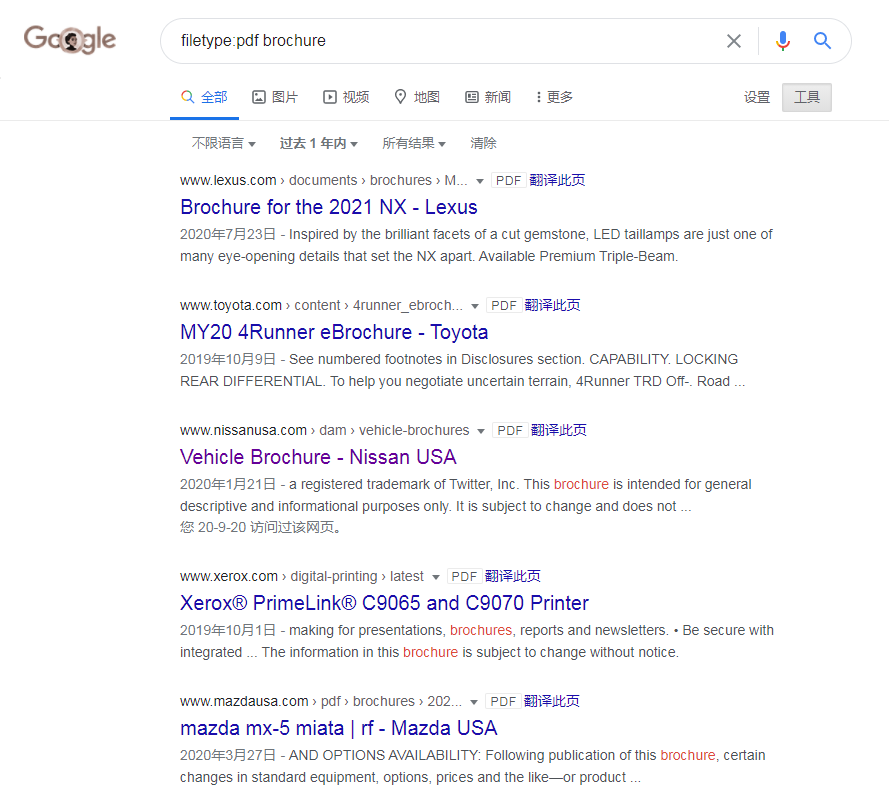Click the PDF badge on the Xerox result
Viewport: 889px width, 801px height.
(464, 576)
